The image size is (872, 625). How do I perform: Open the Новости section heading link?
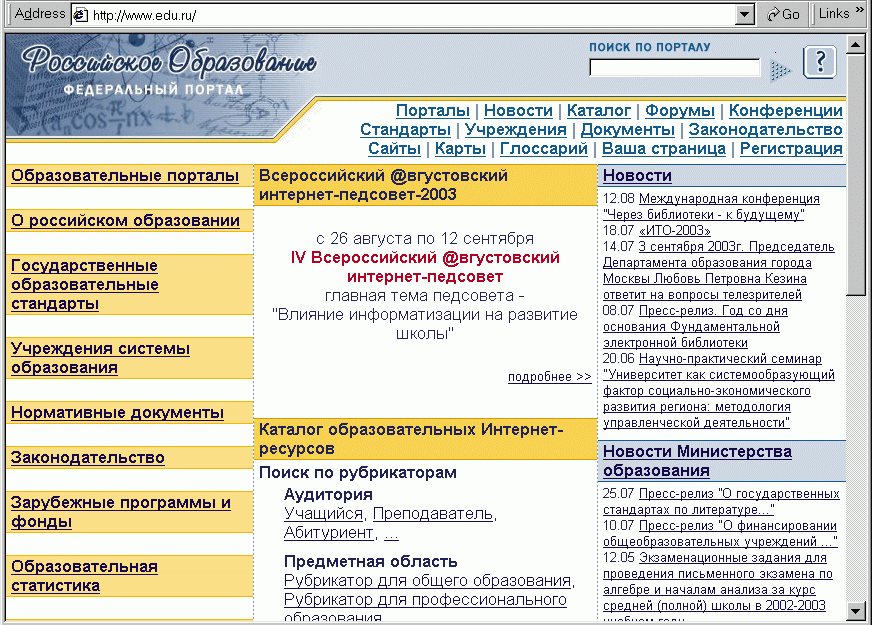637,176
